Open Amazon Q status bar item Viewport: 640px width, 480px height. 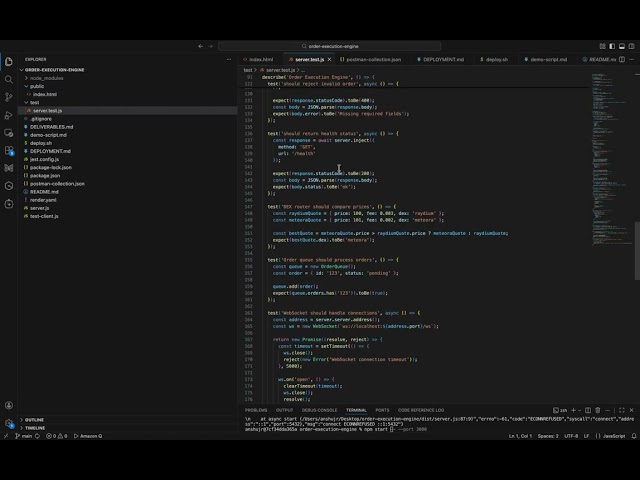[88, 436]
